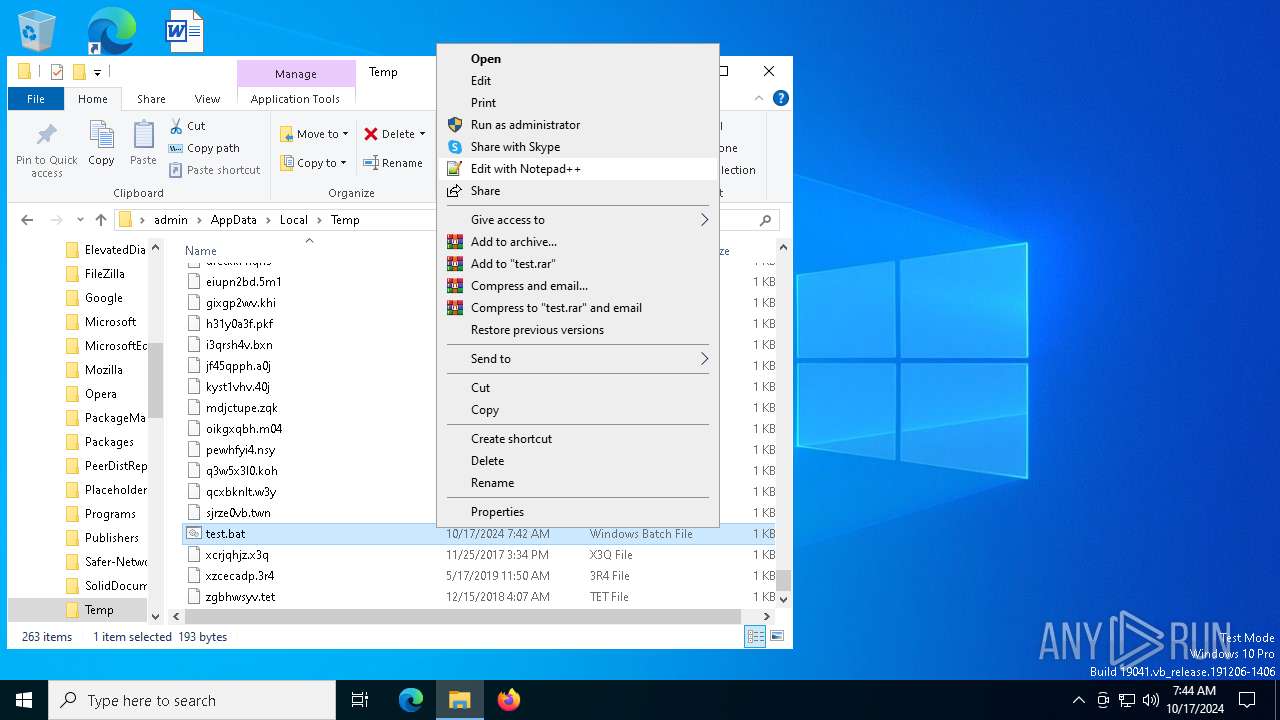Click Paste shortcut in ribbon
Viewport: 1280px width, 720px height.
click(214, 170)
